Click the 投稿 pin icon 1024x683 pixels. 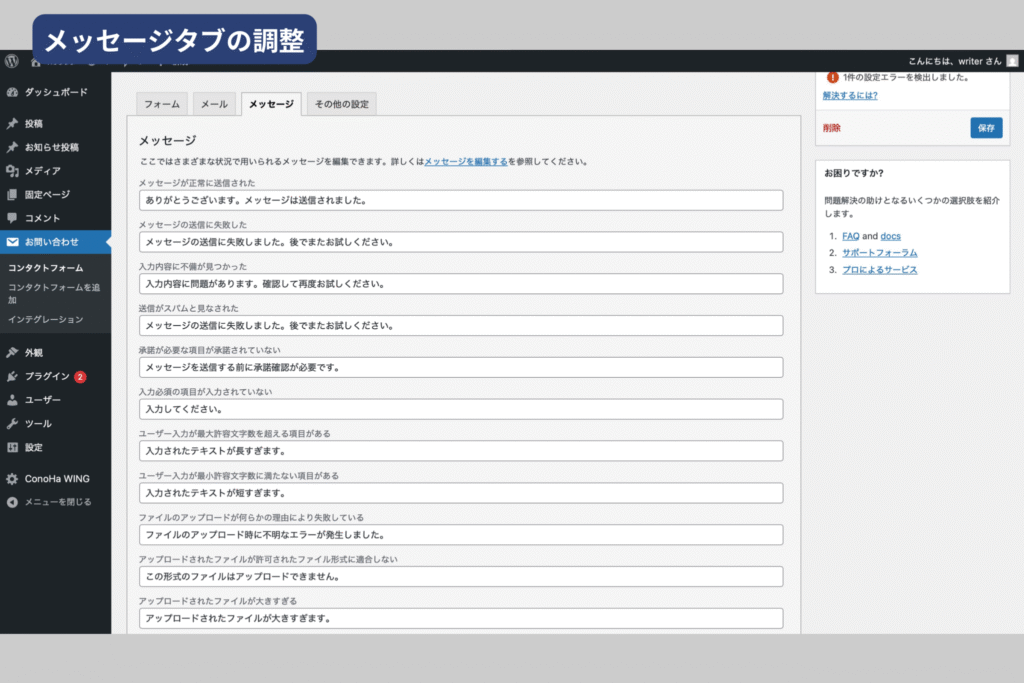(12, 124)
